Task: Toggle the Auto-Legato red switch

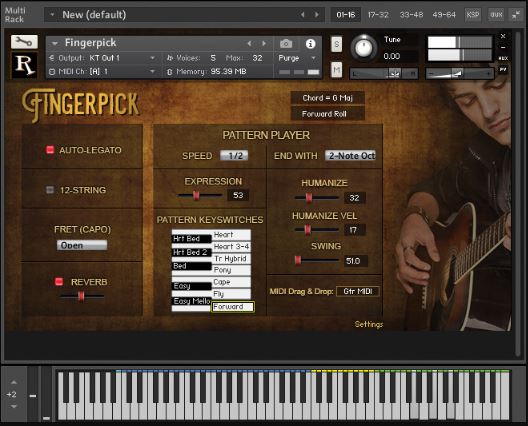Action: tap(50, 149)
